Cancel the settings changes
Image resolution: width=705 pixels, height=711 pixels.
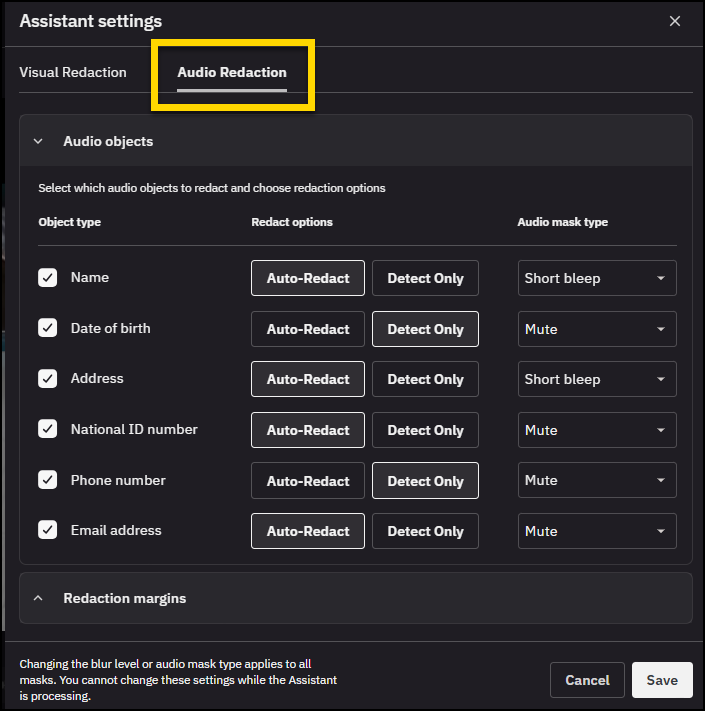tap(587, 680)
